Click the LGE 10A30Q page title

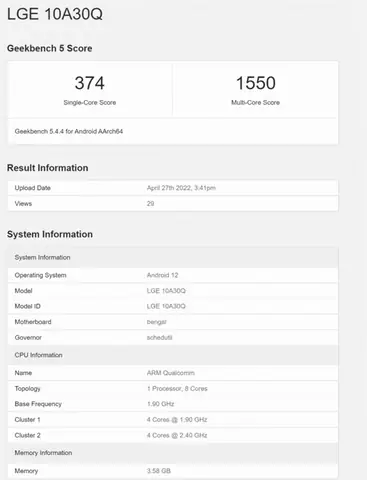click(55, 14)
